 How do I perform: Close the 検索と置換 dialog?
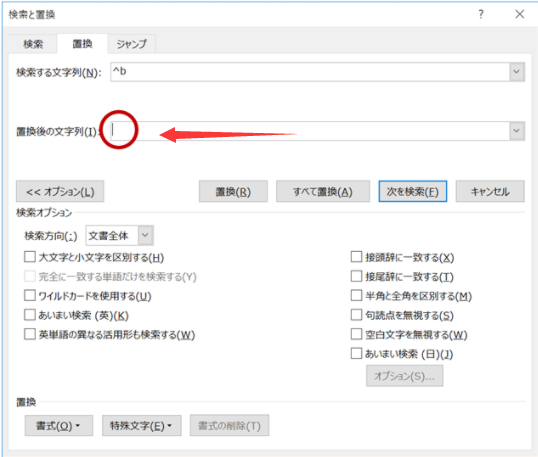pyautogui.click(x=520, y=14)
